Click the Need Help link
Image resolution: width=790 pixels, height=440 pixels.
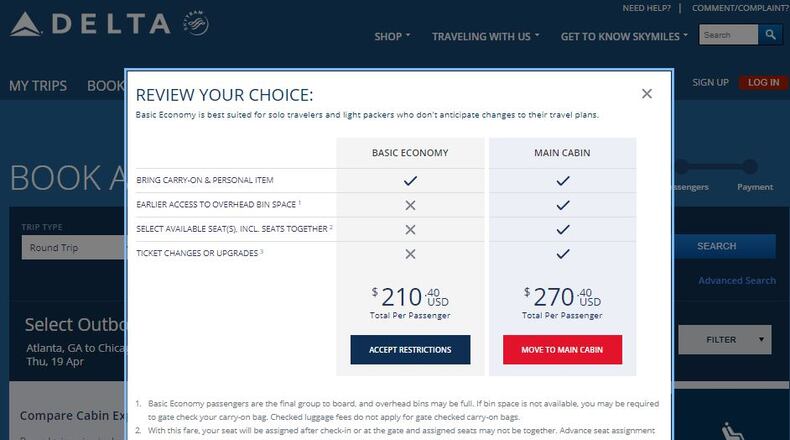point(647,8)
